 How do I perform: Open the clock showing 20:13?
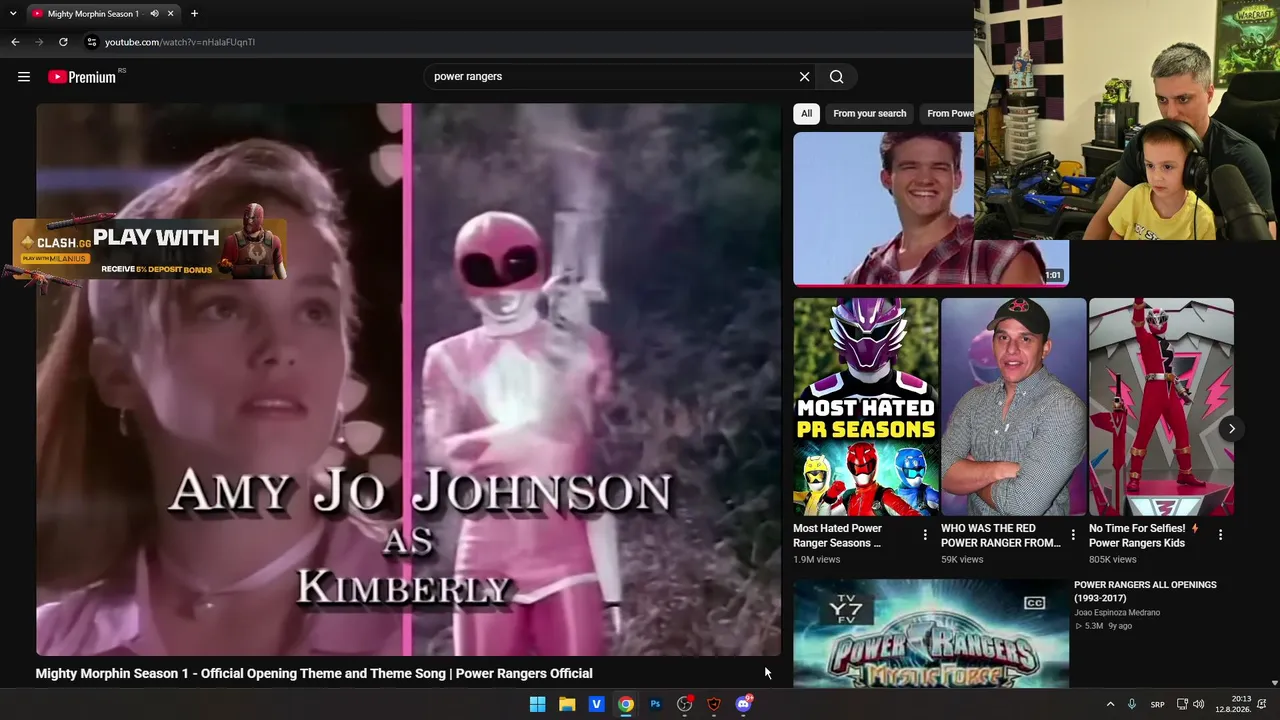[x=1232, y=704]
